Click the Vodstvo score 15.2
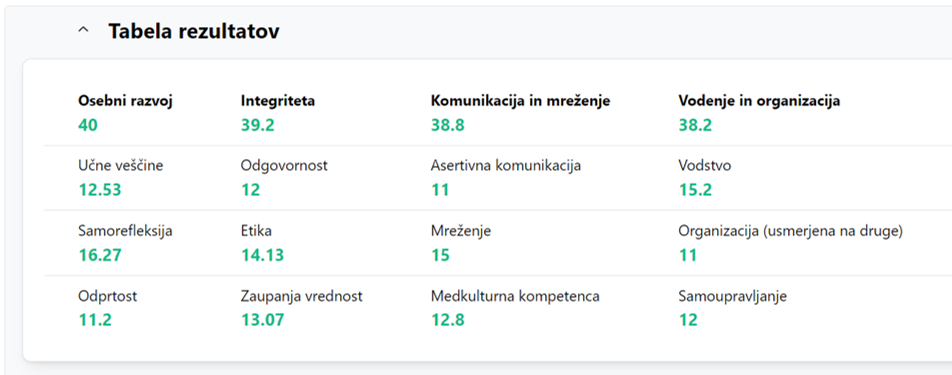This screenshot has height=375, width=952. (x=695, y=190)
